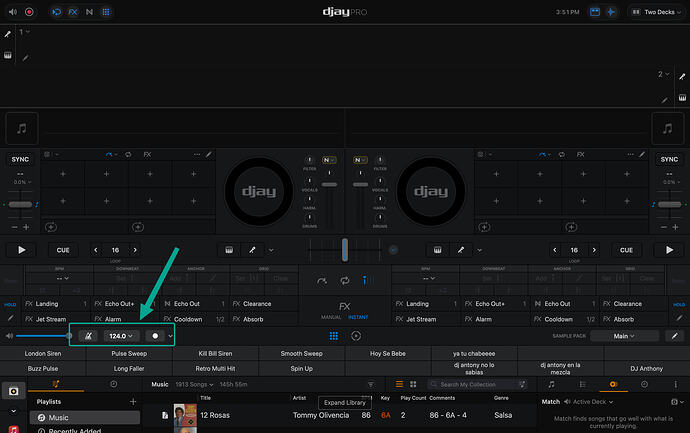Open the 124.0 BPM dropdown

coord(121,336)
